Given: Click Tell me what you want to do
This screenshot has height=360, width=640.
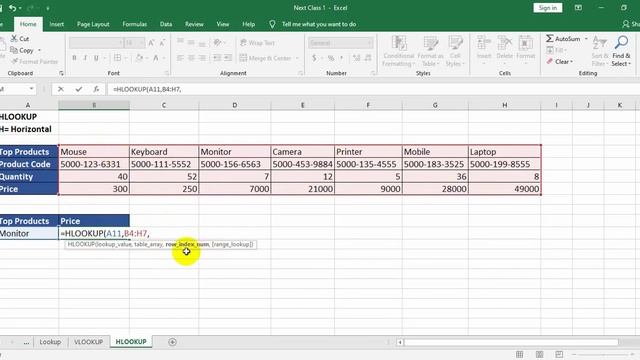Looking at the screenshot, I should (x=318, y=24).
